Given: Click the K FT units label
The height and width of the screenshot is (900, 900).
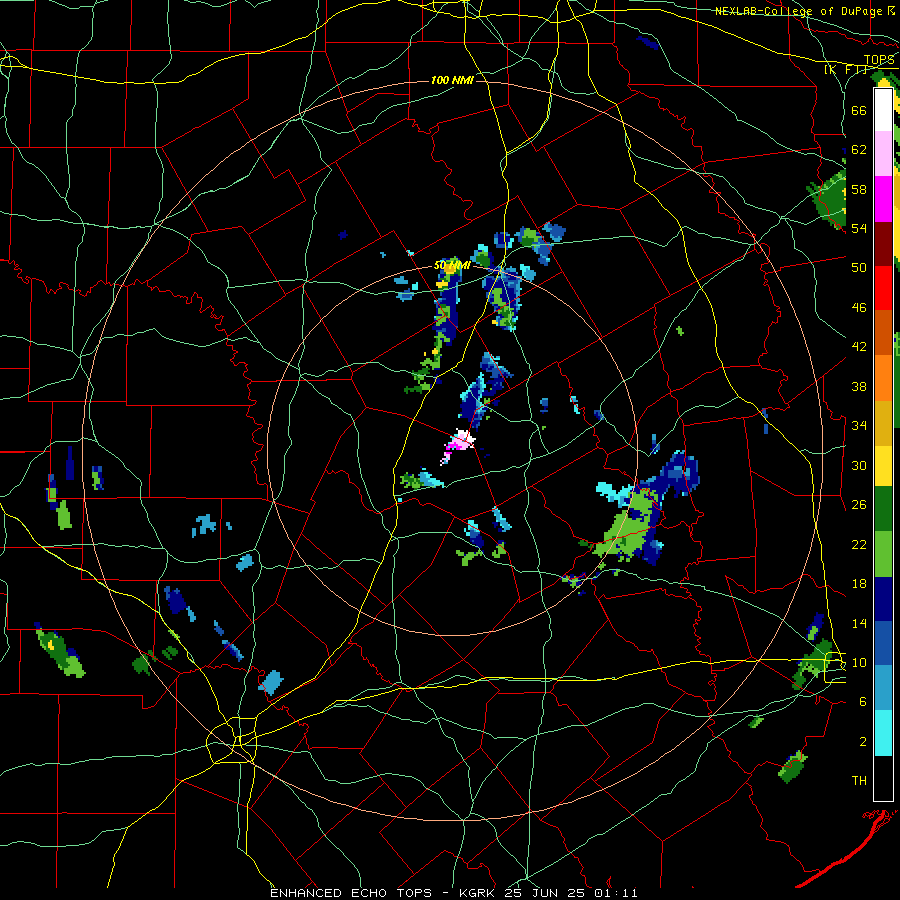Looking at the screenshot, I should (845, 70).
